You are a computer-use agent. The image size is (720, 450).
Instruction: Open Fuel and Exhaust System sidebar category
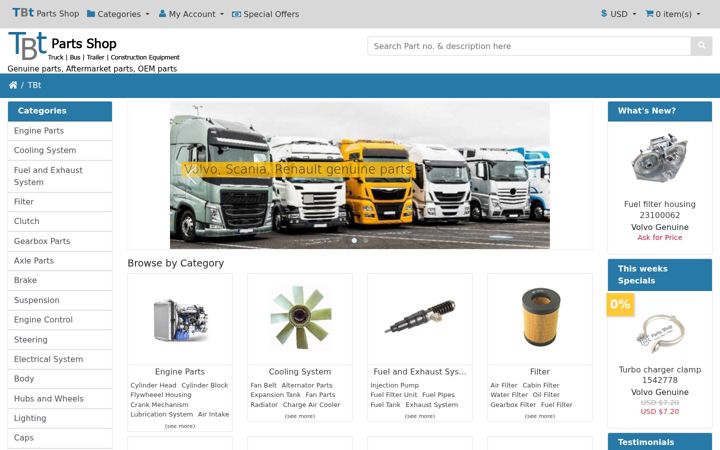(x=60, y=176)
